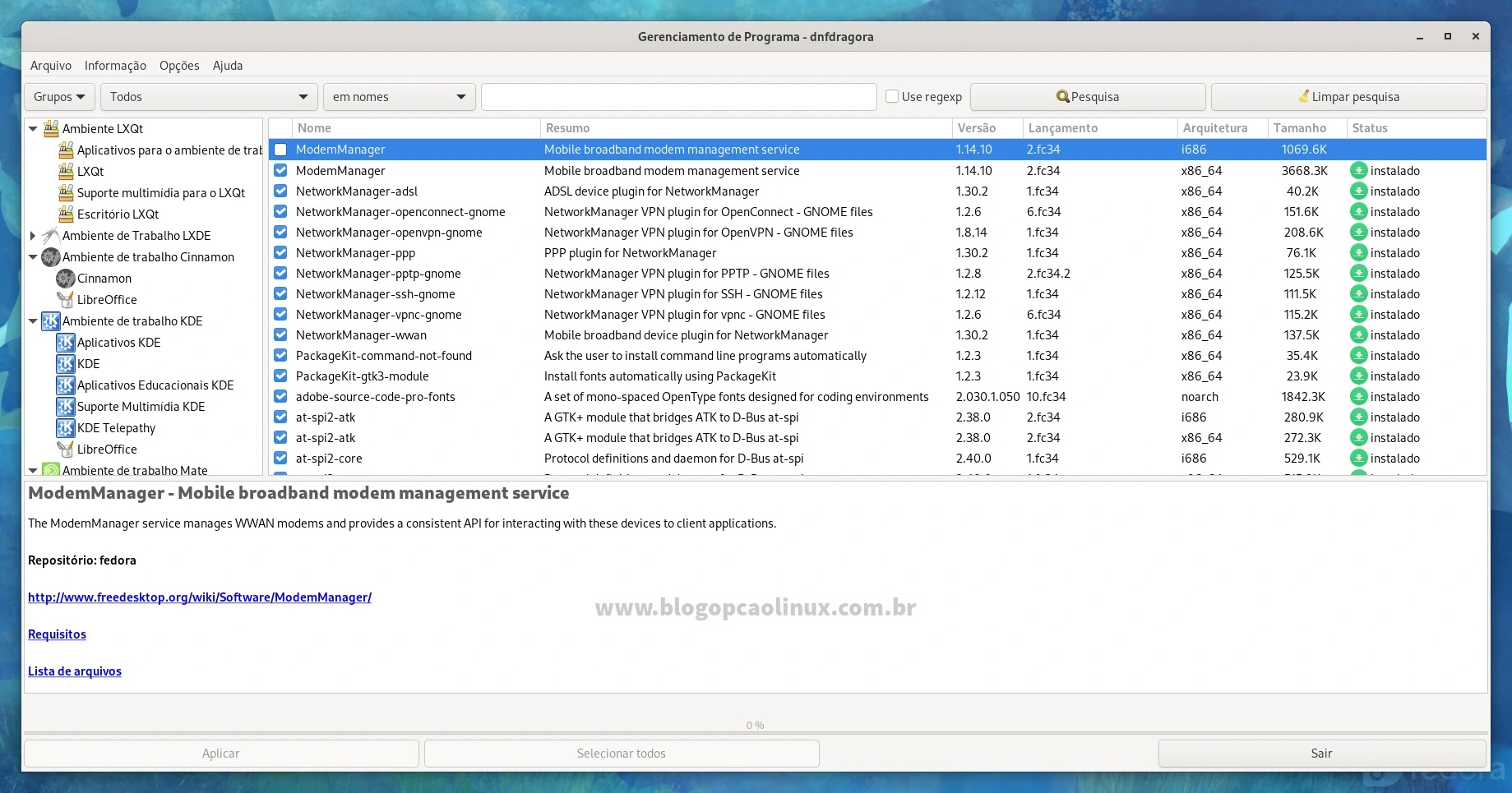Click the Suporte multimídia para o LXQt icon

66,192
